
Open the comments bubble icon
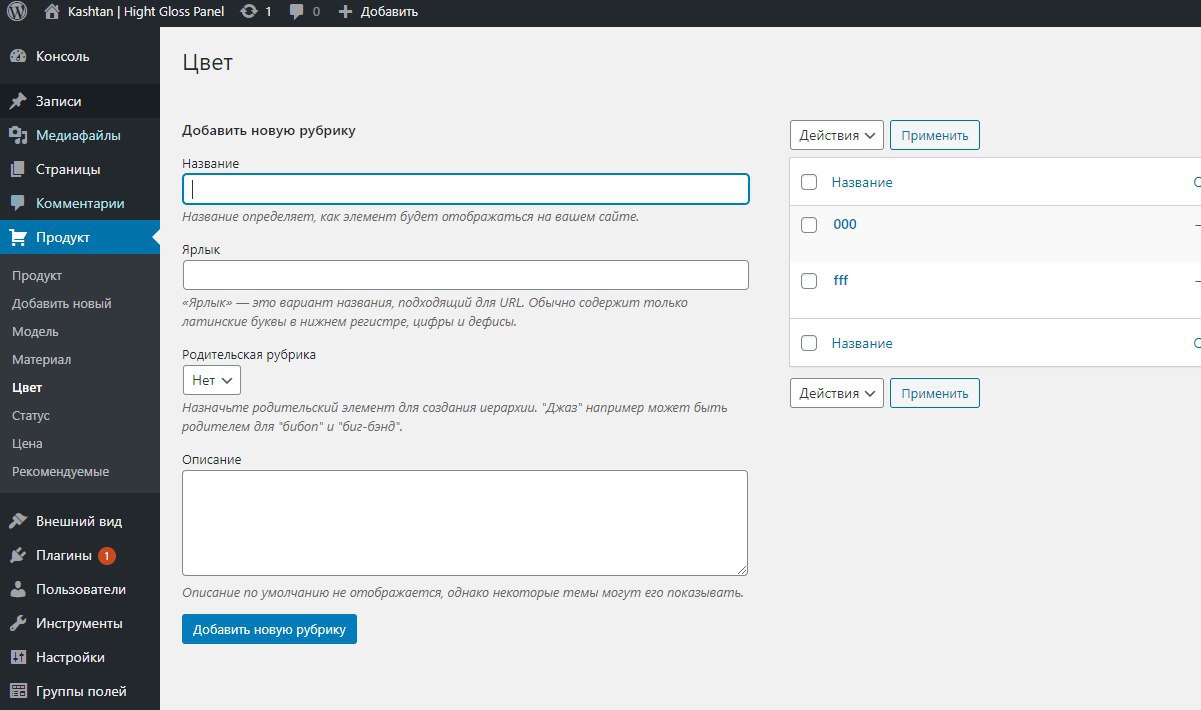click(x=297, y=12)
